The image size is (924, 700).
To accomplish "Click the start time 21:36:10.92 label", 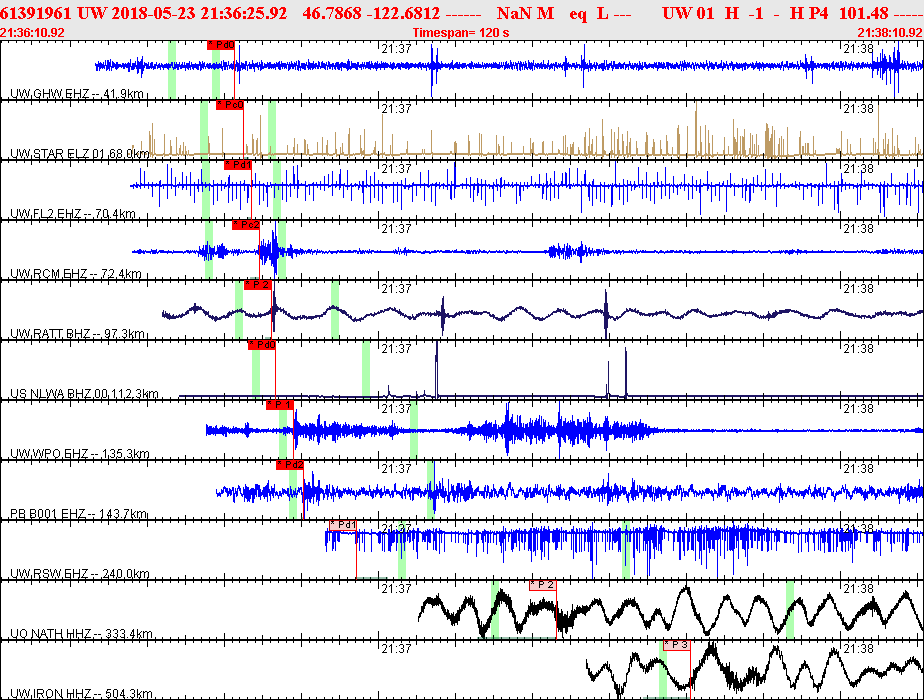I will 32,33.
